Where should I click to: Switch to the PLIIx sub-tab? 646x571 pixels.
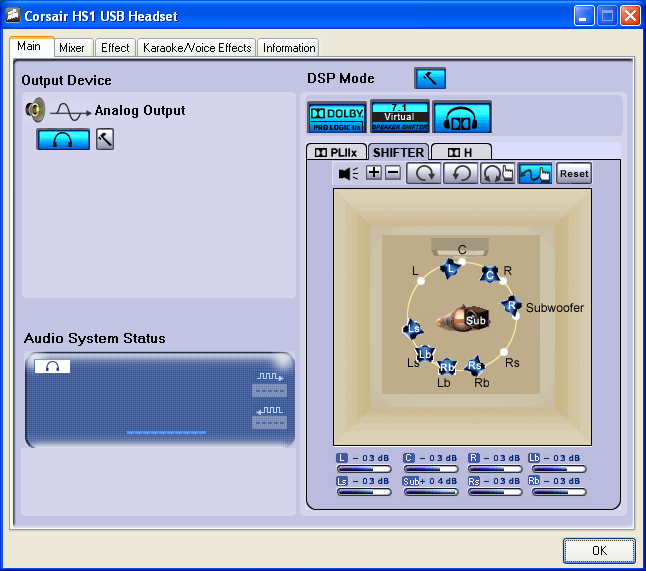tap(336, 152)
